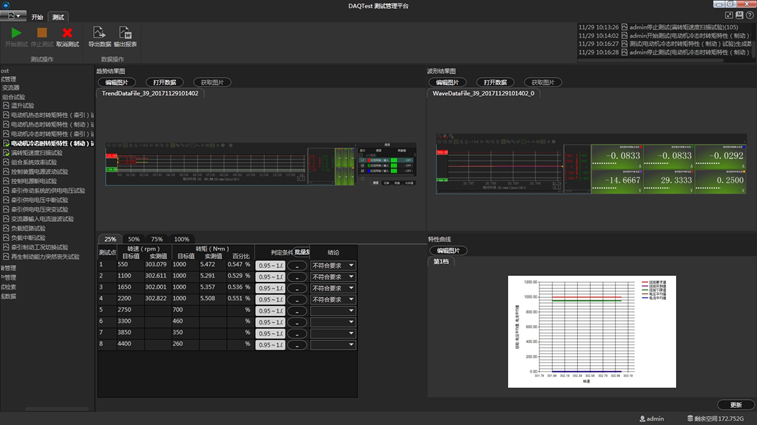The width and height of the screenshot is (757, 425).
Task: Click the 输出报表 output report icon
Action: tap(125, 33)
